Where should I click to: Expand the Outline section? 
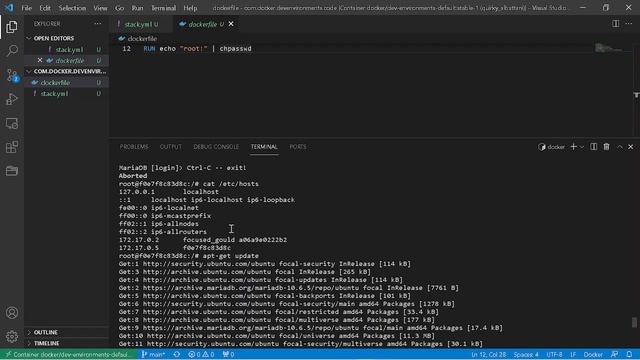pos(66,332)
